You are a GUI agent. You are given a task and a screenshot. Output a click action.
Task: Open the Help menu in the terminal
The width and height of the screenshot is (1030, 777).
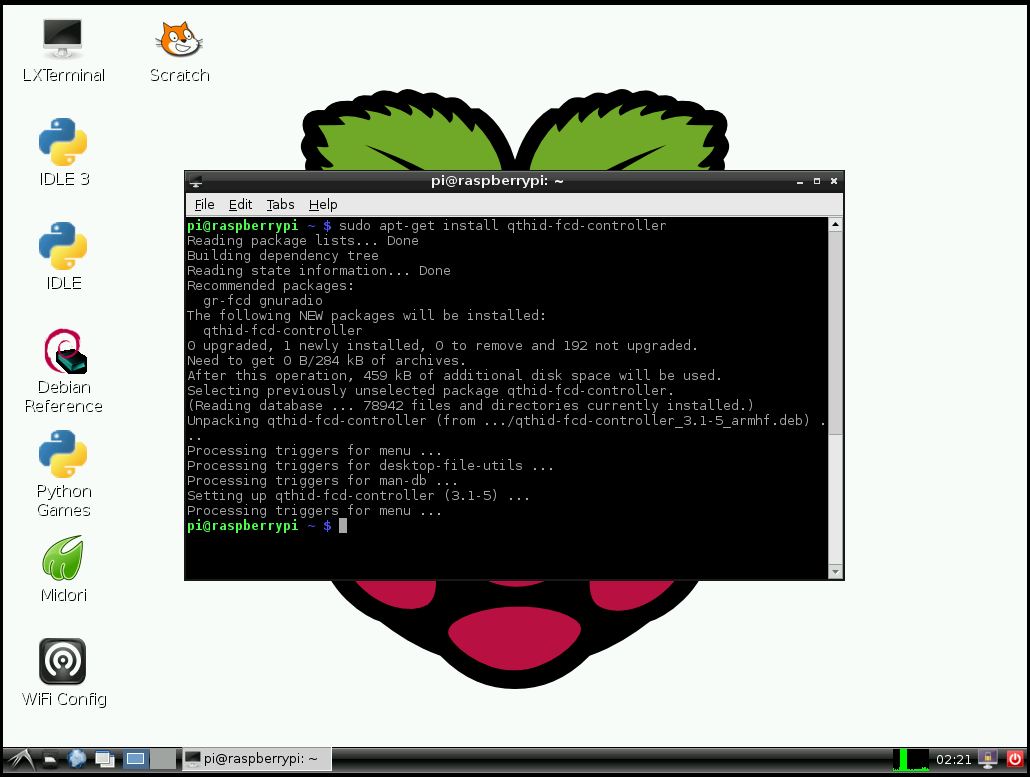tap(323, 204)
